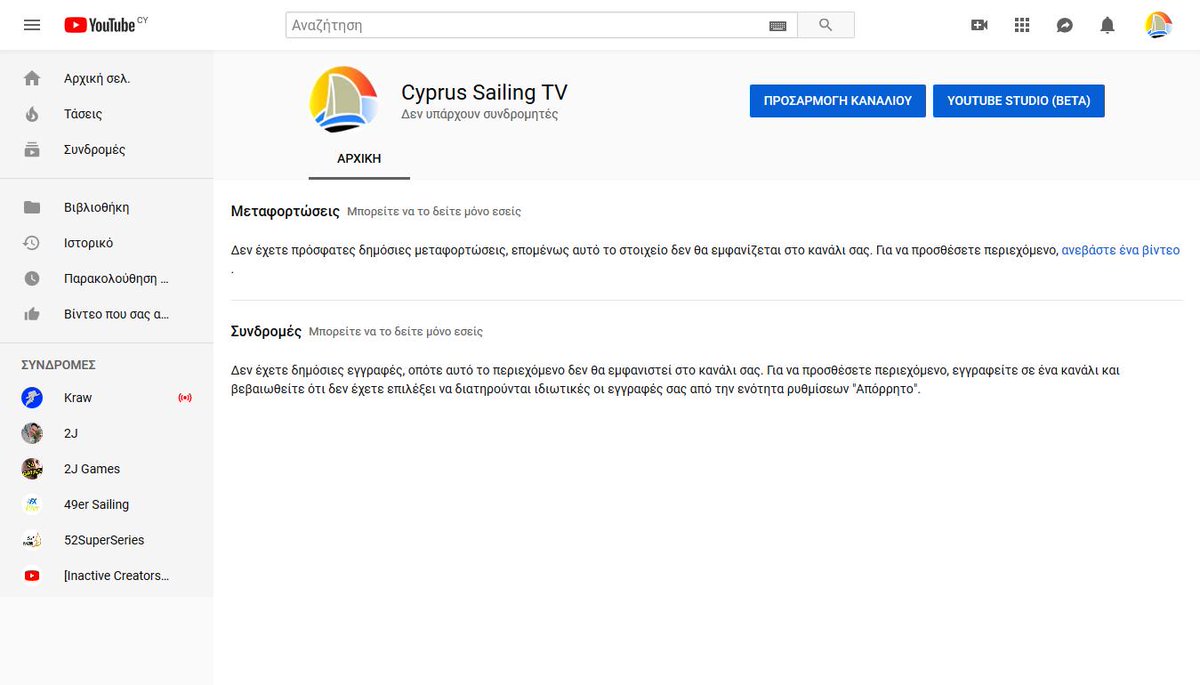Click the Cyprus Sailing TV channel logo
This screenshot has width=1200, height=685.
click(x=343, y=100)
